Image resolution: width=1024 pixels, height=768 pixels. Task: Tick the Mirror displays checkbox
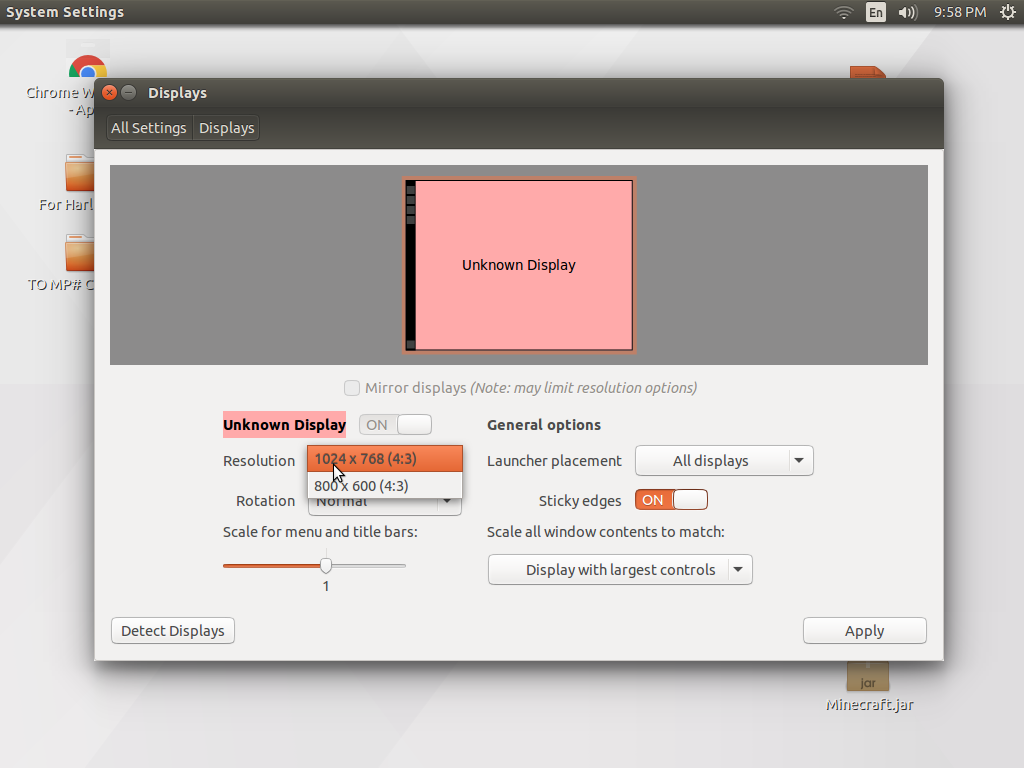[352, 388]
